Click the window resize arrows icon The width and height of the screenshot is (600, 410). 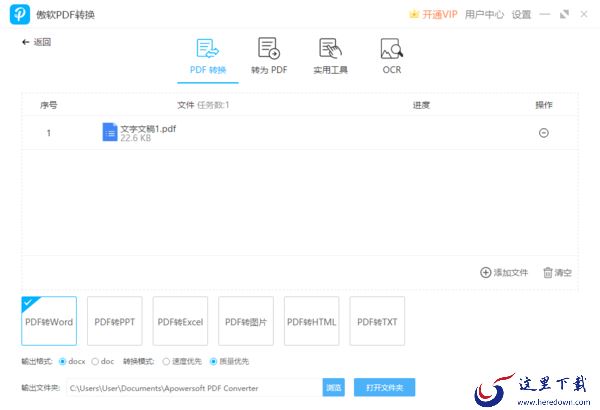(x=564, y=15)
